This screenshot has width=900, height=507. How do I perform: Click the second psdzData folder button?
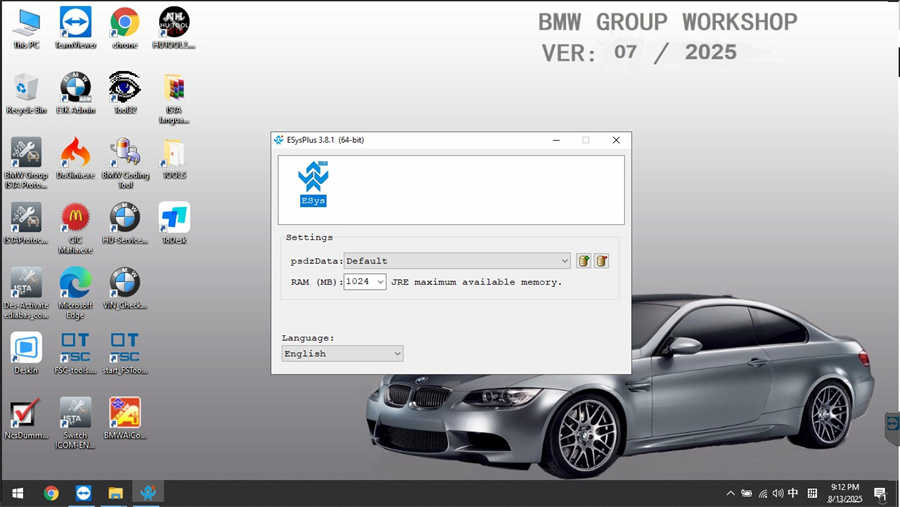tap(602, 261)
